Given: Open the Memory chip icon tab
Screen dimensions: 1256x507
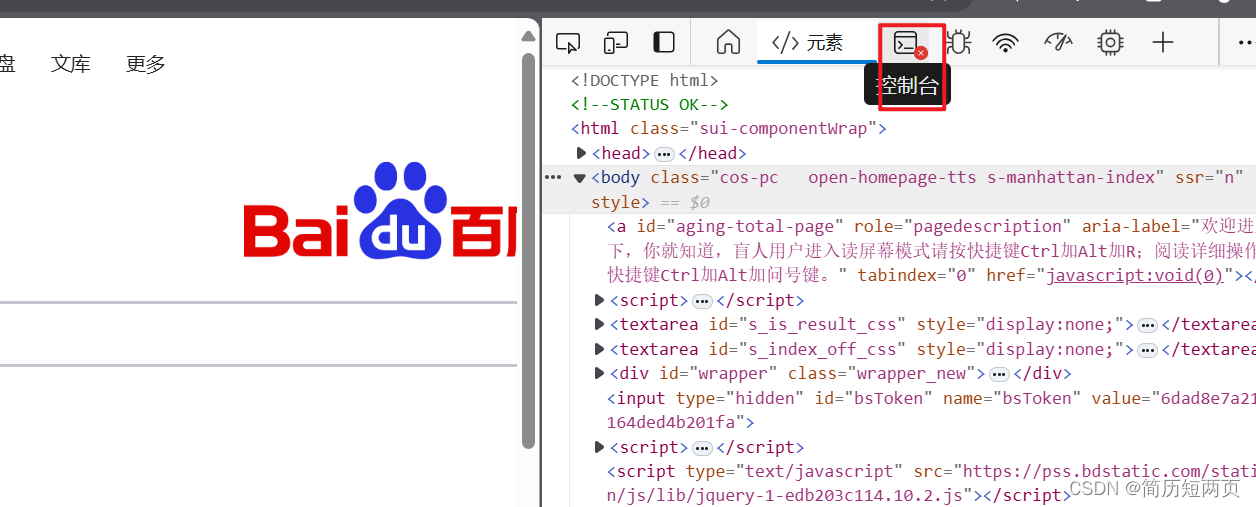Looking at the screenshot, I should pyautogui.click(x=1110, y=42).
